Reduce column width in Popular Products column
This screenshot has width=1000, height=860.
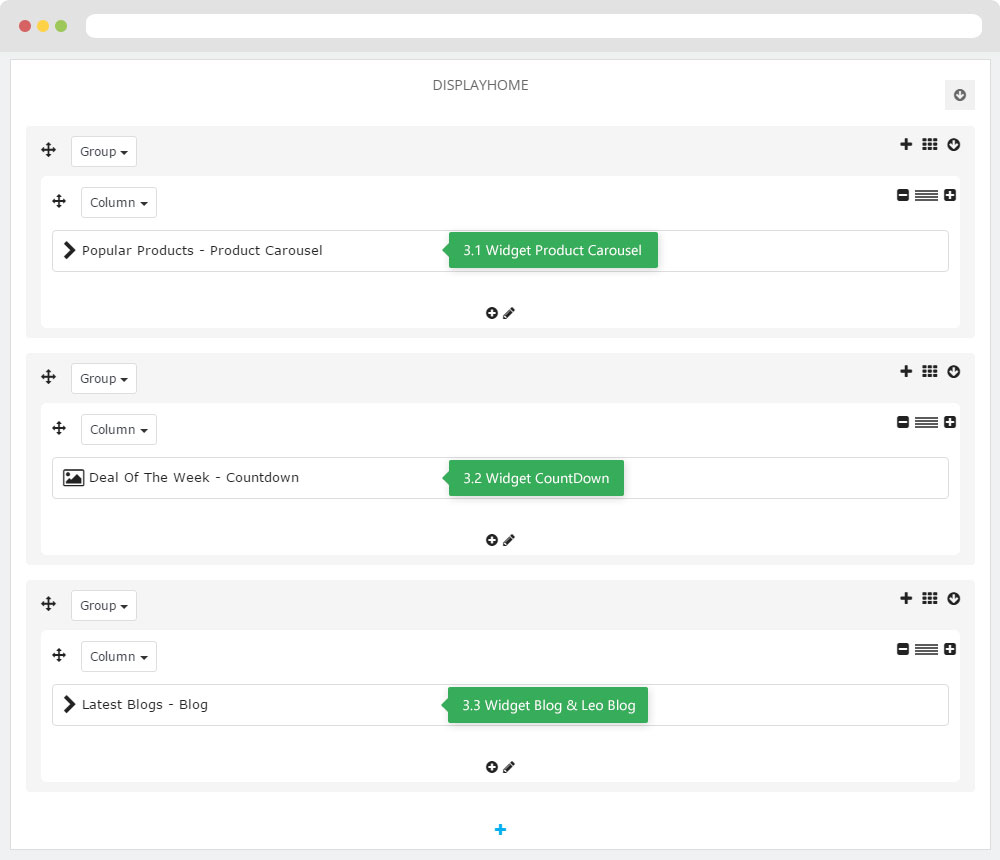[902, 195]
